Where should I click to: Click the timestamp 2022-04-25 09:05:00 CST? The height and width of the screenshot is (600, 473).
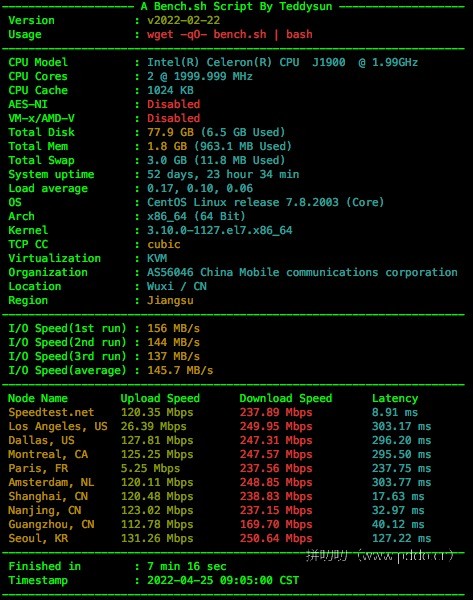click(223, 580)
